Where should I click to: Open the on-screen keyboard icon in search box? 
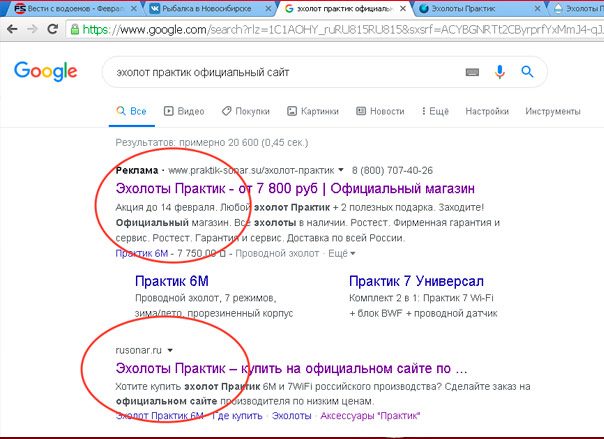[x=472, y=72]
